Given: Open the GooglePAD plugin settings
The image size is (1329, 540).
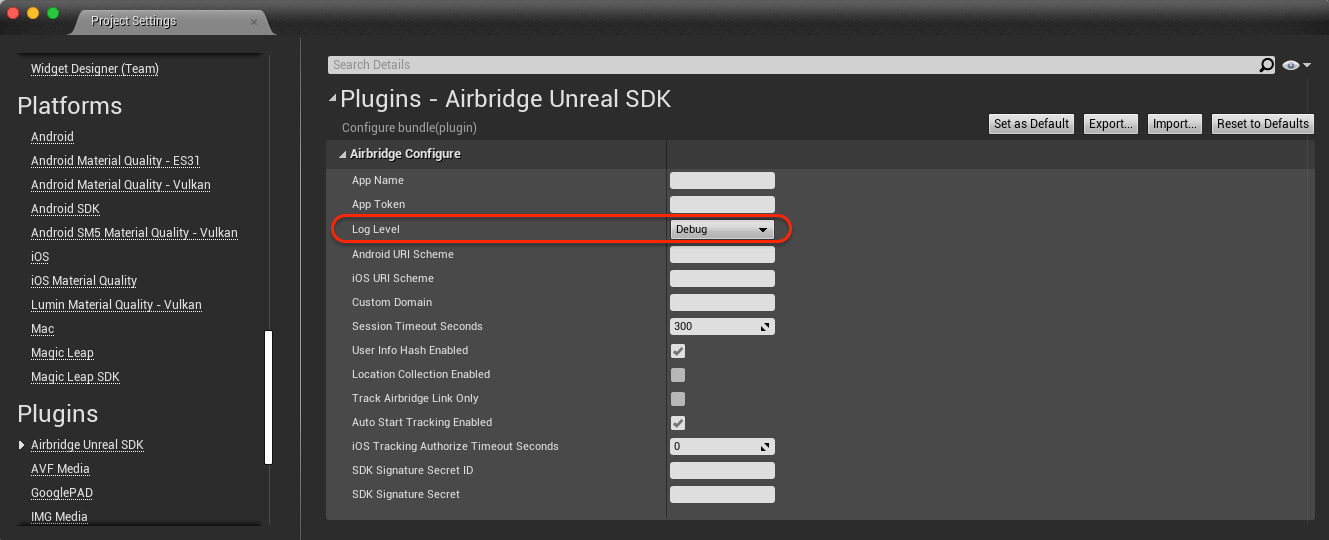Looking at the screenshot, I should pyautogui.click(x=62, y=493).
